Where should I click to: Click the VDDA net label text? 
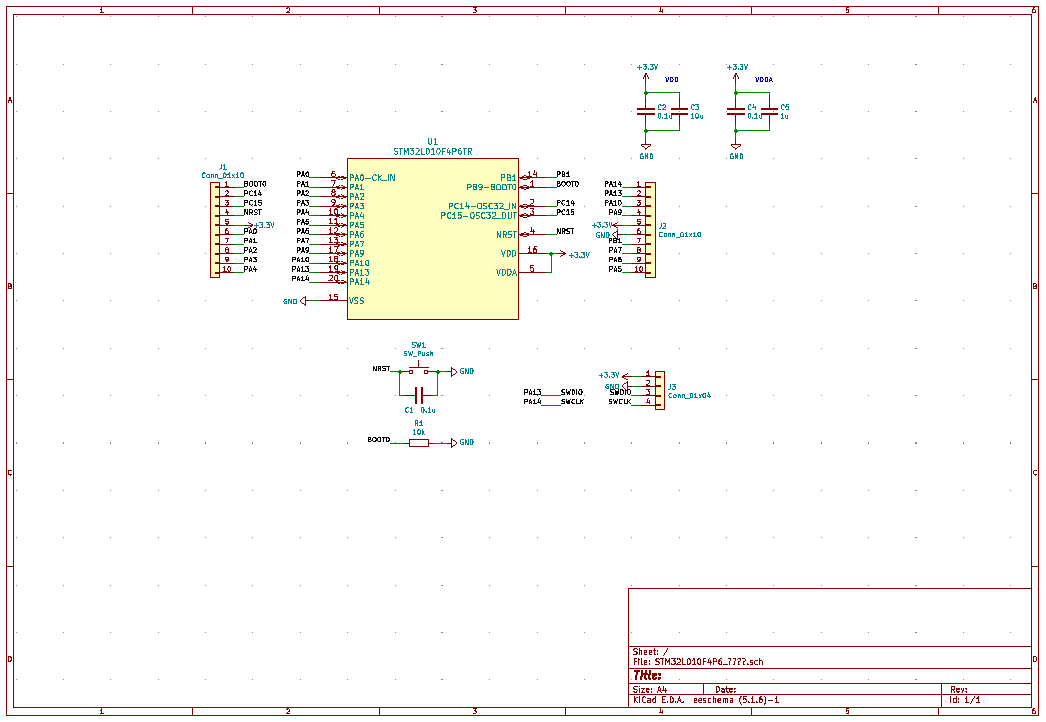(x=763, y=79)
